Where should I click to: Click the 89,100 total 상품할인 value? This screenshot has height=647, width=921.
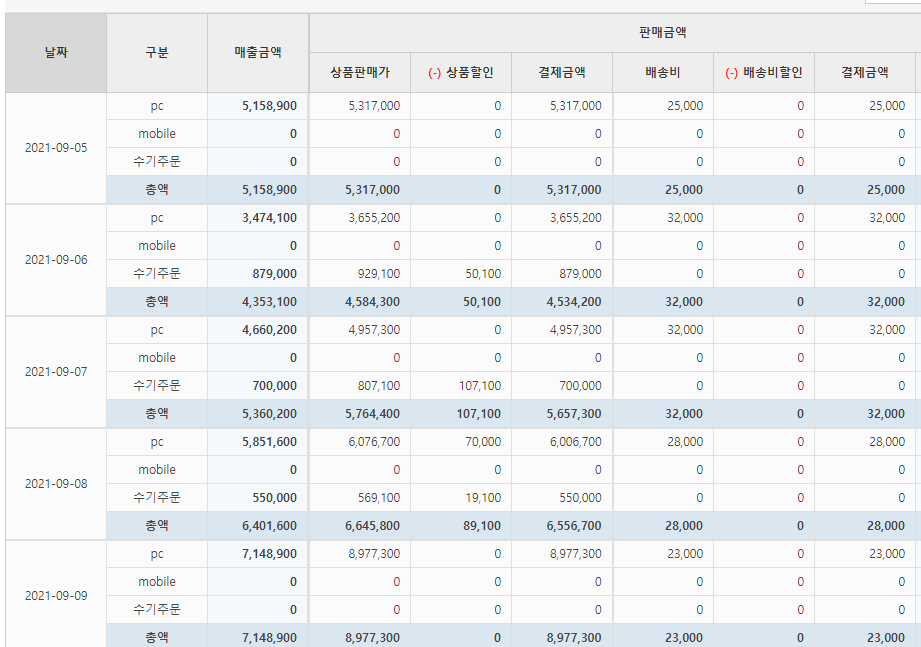click(482, 526)
